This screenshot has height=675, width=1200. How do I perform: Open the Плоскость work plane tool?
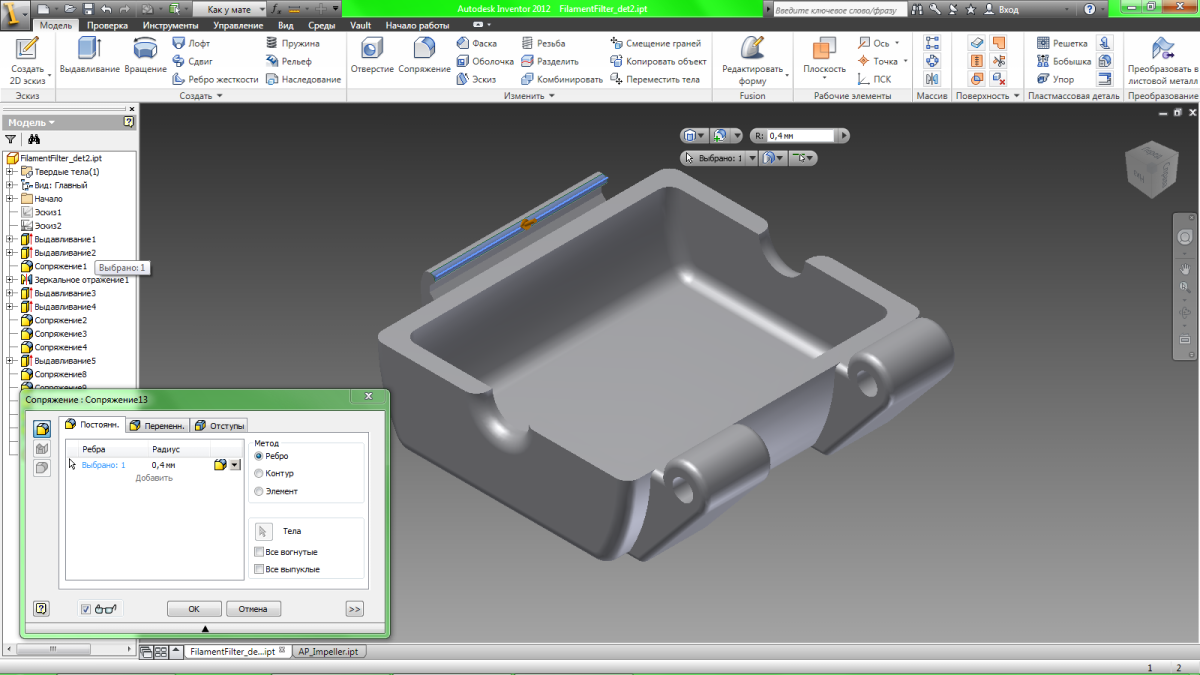coord(824,49)
